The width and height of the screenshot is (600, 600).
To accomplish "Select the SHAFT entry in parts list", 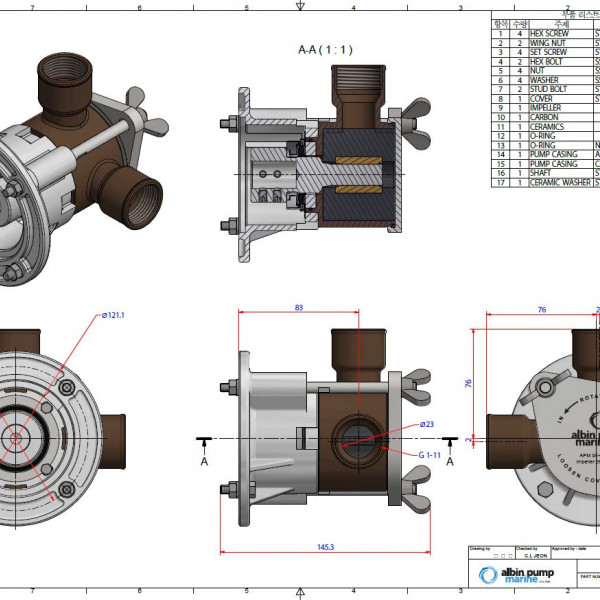I will click(548, 173).
